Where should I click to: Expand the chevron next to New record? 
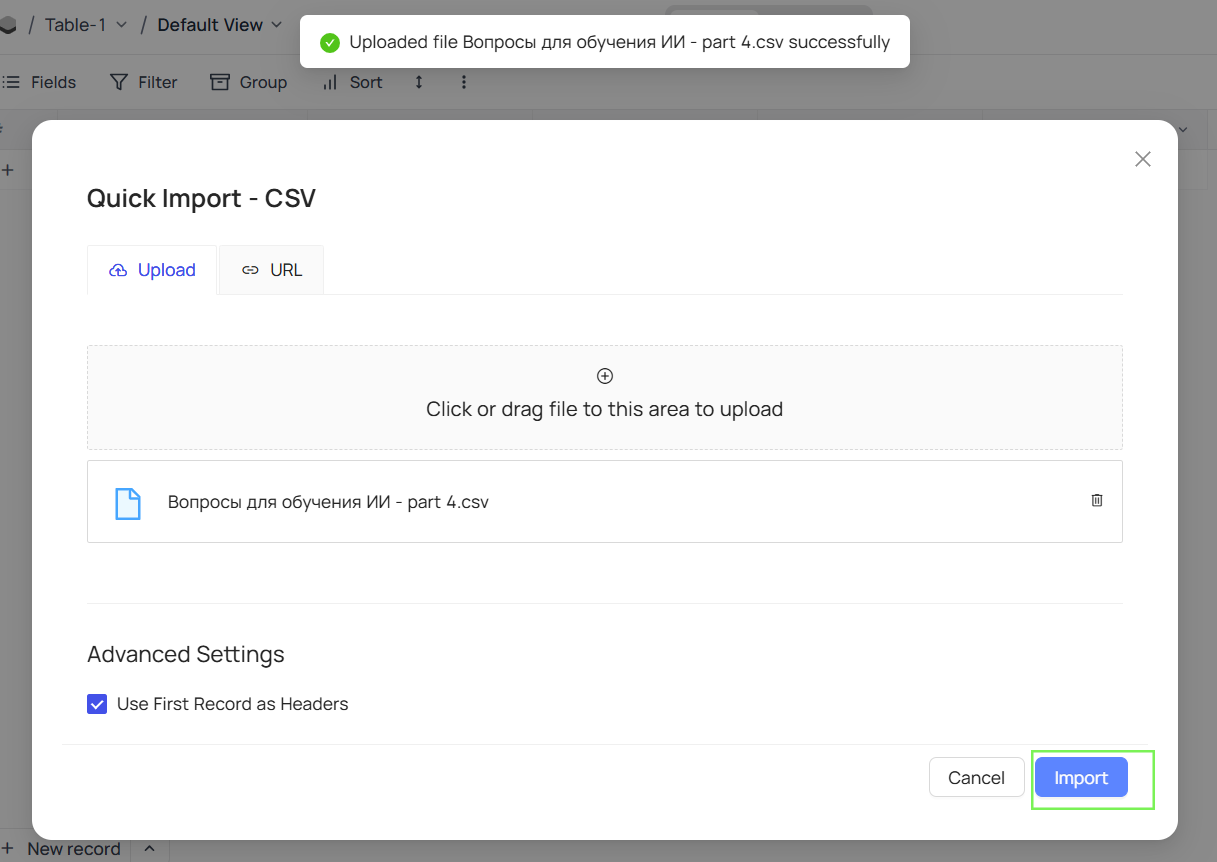(x=149, y=849)
